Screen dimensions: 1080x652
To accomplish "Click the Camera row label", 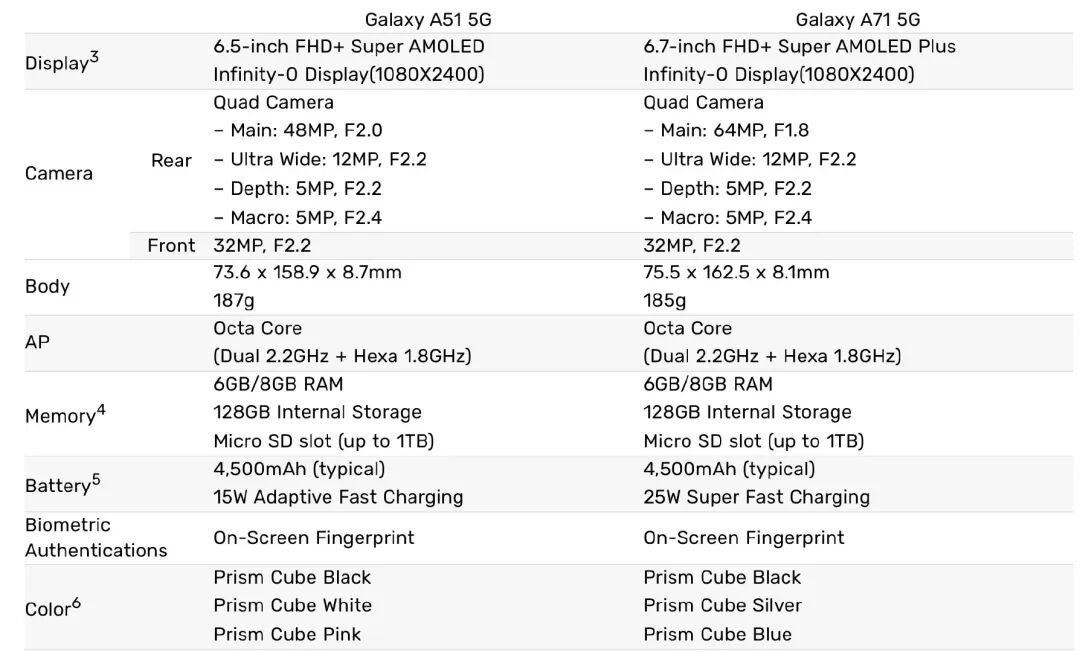I will [x=59, y=173].
